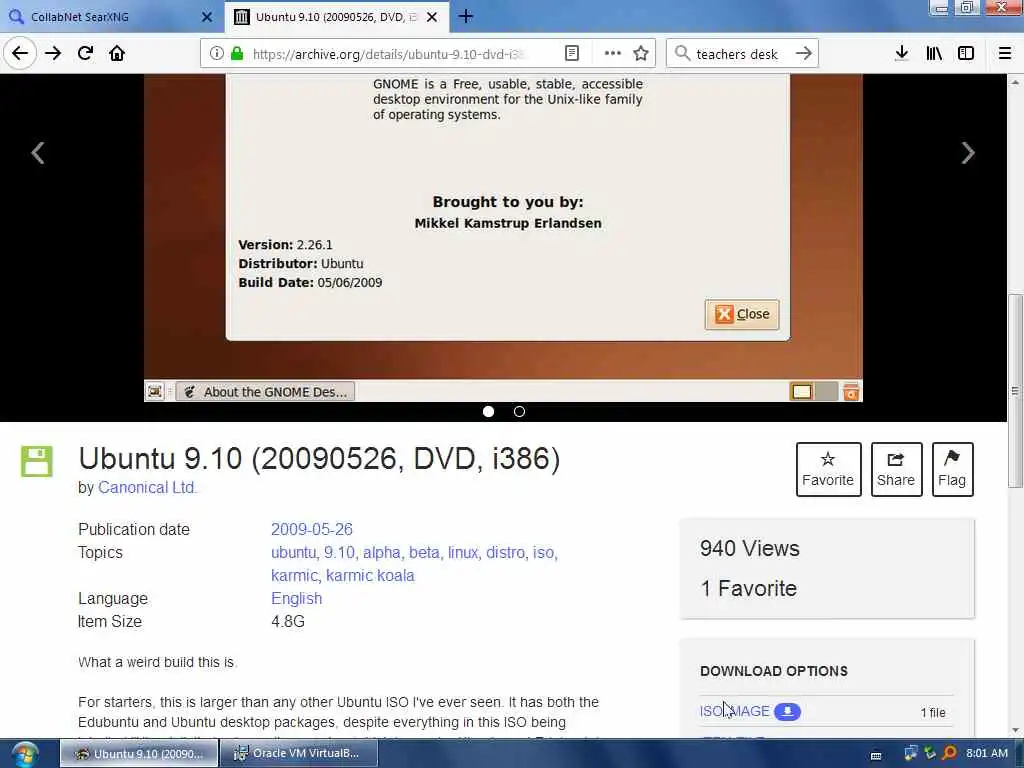
Task: Click the orange magnifier tray icon
Action: [x=950, y=753]
